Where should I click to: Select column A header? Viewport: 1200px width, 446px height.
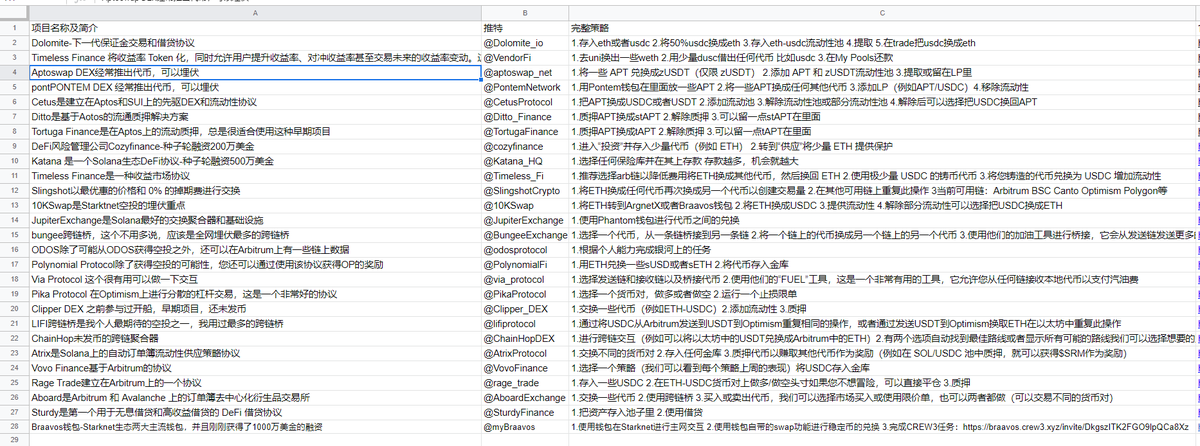(254, 12)
